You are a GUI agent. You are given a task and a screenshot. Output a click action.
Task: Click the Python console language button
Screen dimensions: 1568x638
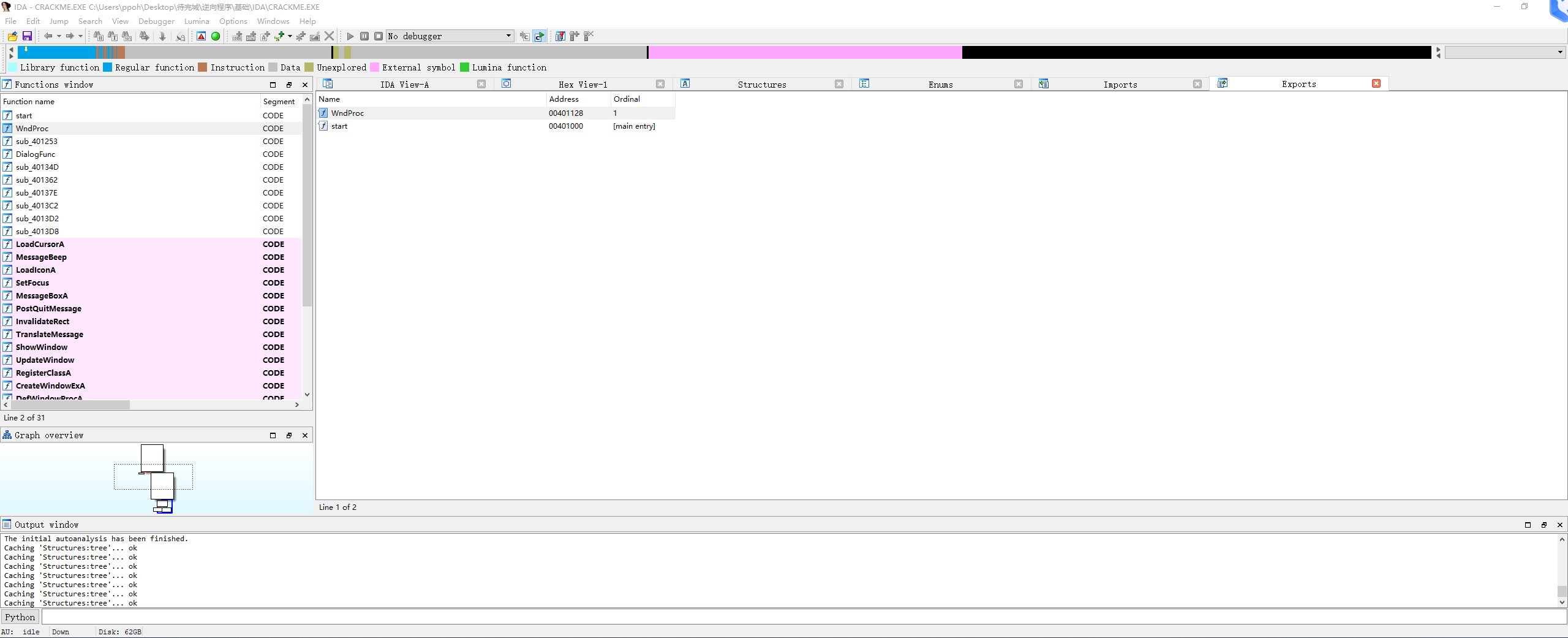pos(20,617)
